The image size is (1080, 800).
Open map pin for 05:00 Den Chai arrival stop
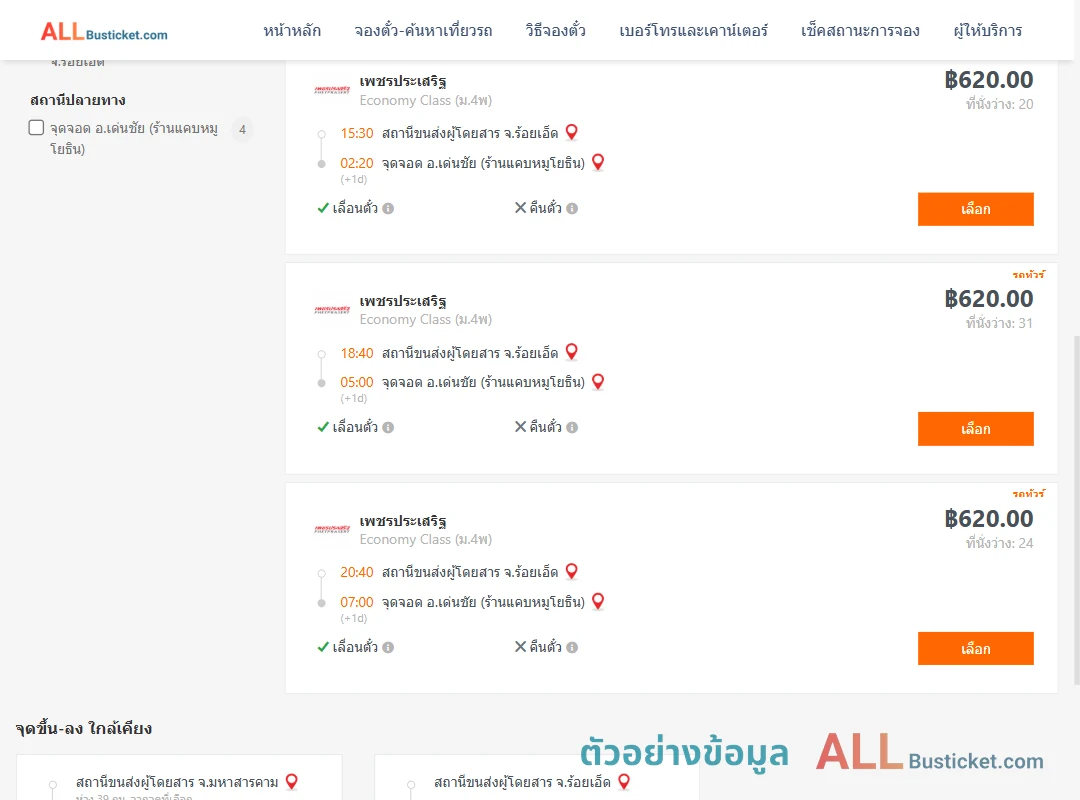[598, 382]
